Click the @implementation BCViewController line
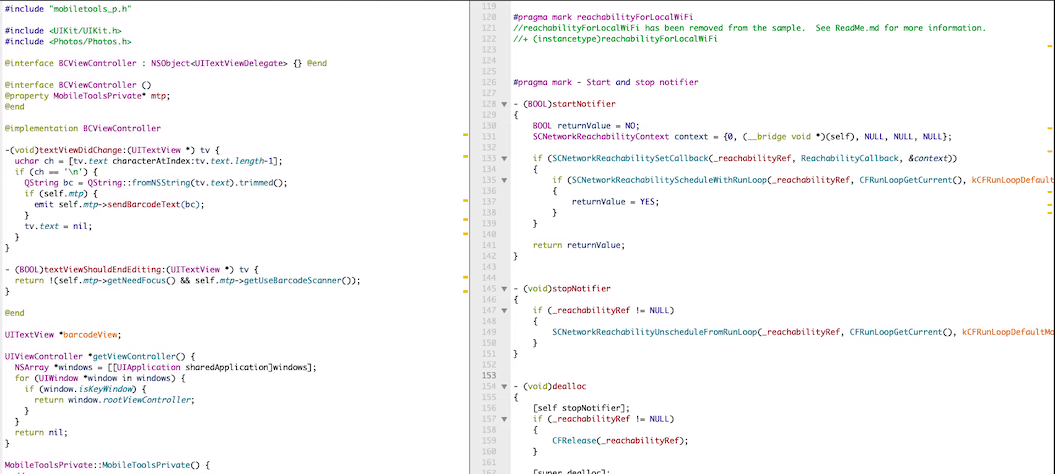This screenshot has width=1055, height=474. (83, 128)
